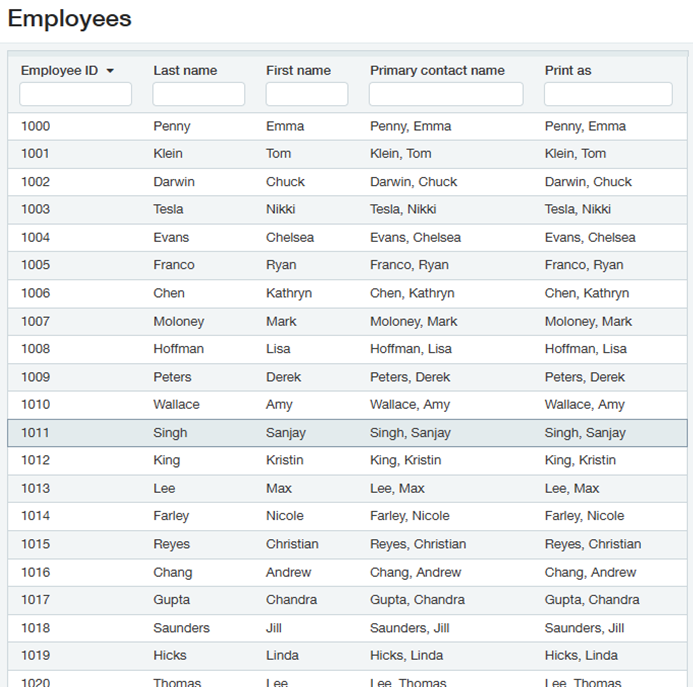
Task: Click last name Klein
Action: click(168, 154)
